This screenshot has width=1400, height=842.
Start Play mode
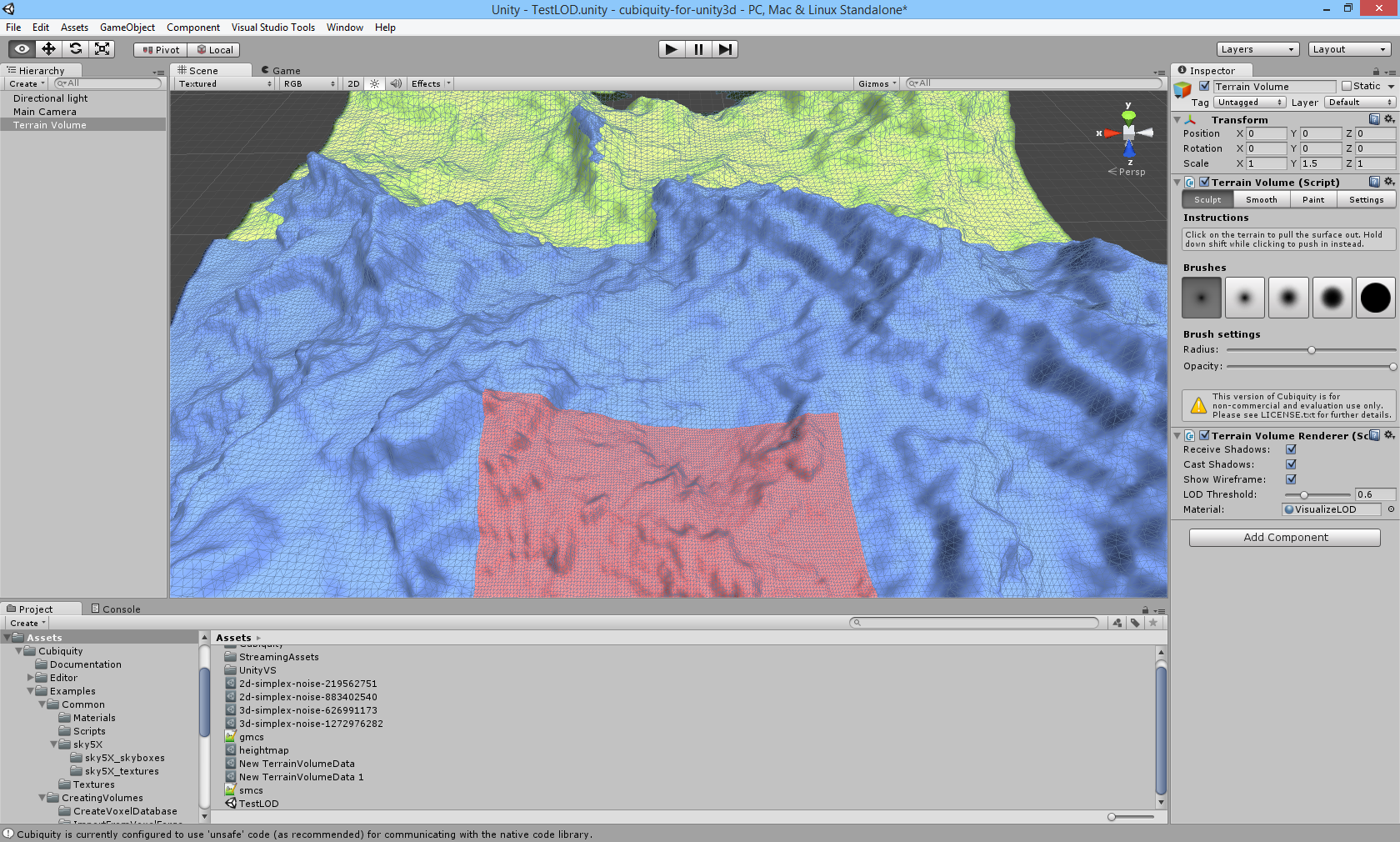pos(672,49)
